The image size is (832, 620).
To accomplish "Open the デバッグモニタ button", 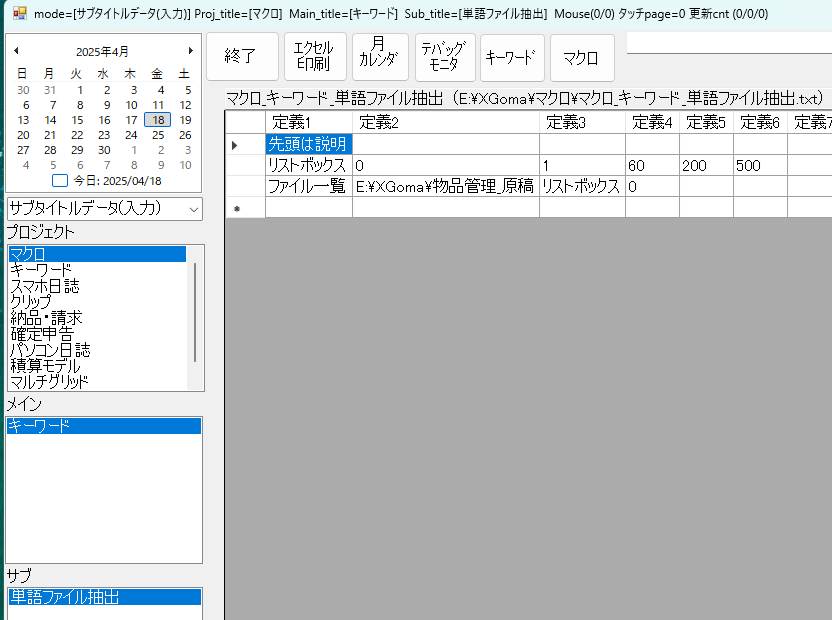I will [x=442, y=57].
